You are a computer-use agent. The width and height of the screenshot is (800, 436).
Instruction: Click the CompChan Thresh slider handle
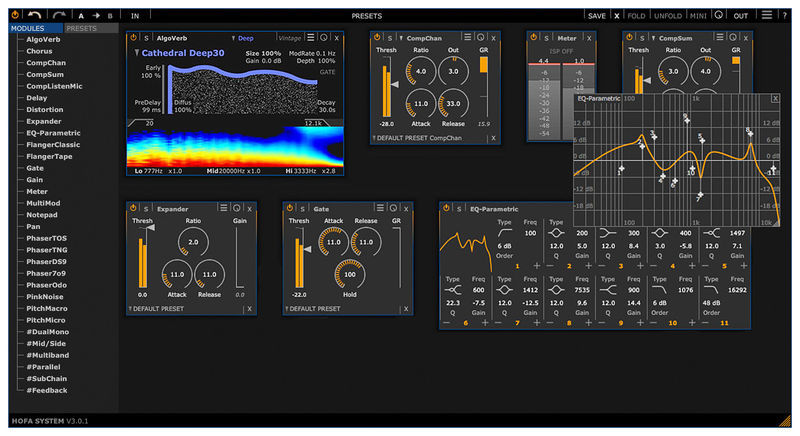(x=394, y=85)
